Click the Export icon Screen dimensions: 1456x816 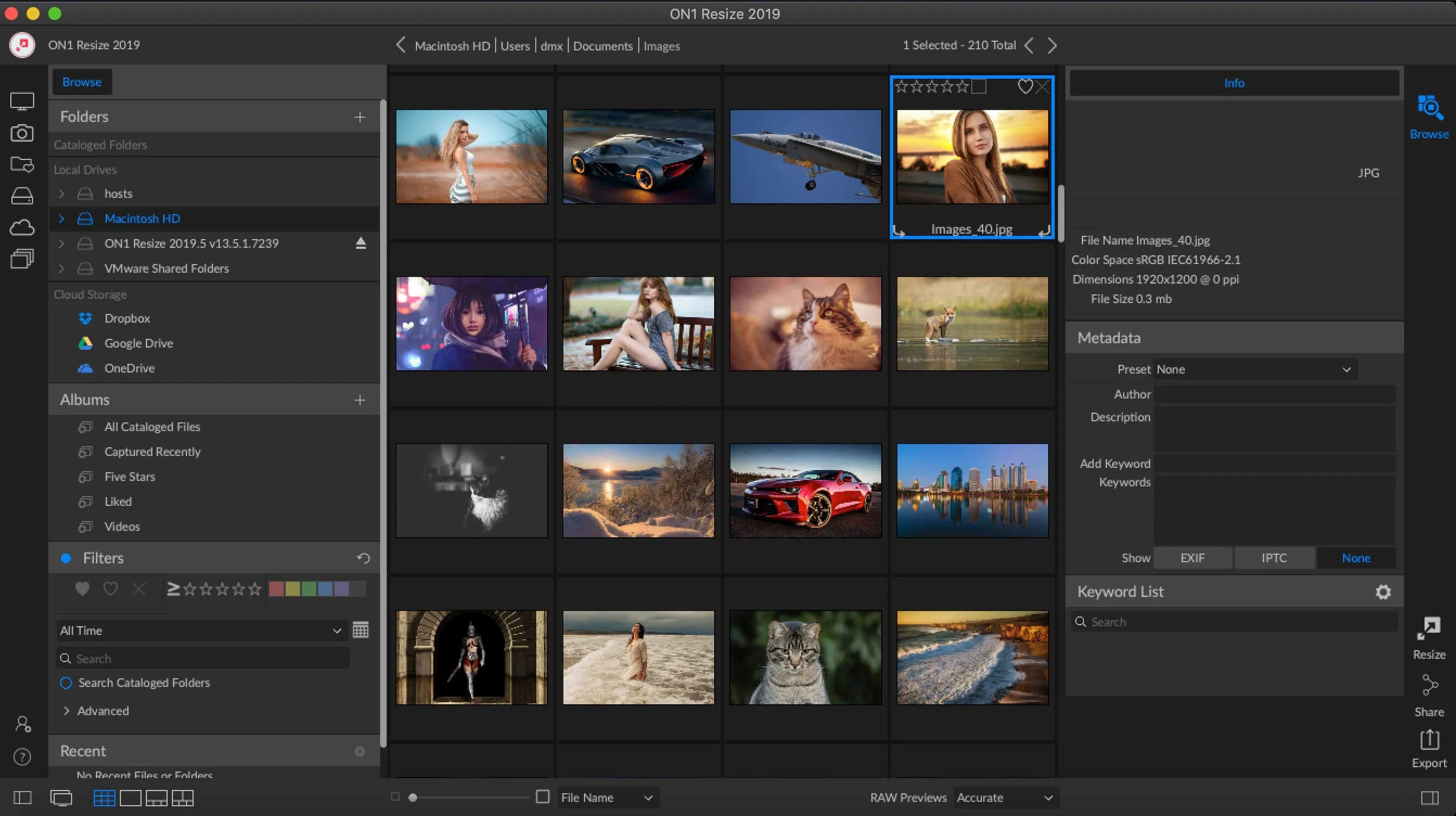pos(1429,740)
